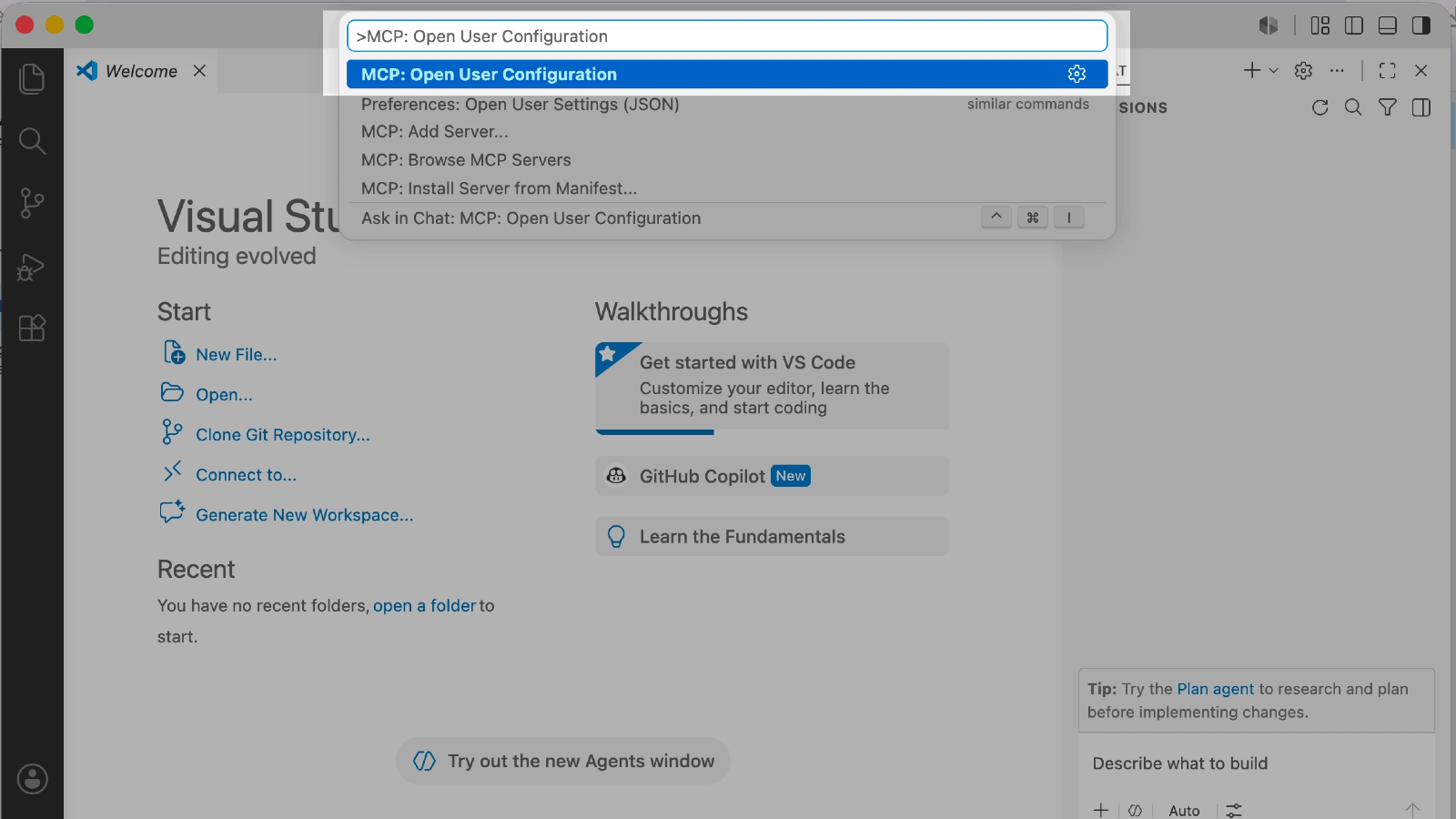Click the VS Code logo on Welcome tab
The height and width of the screenshot is (819, 1456).
[x=87, y=71]
